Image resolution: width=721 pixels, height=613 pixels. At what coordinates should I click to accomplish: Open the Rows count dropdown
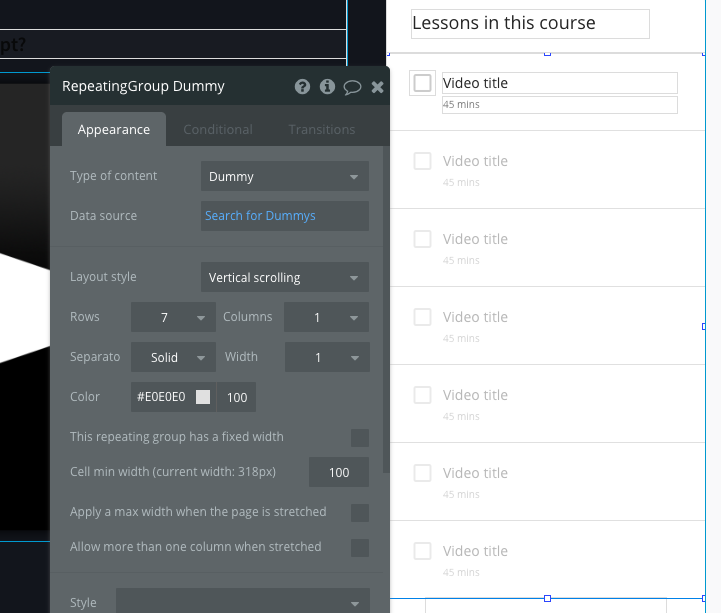172,318
